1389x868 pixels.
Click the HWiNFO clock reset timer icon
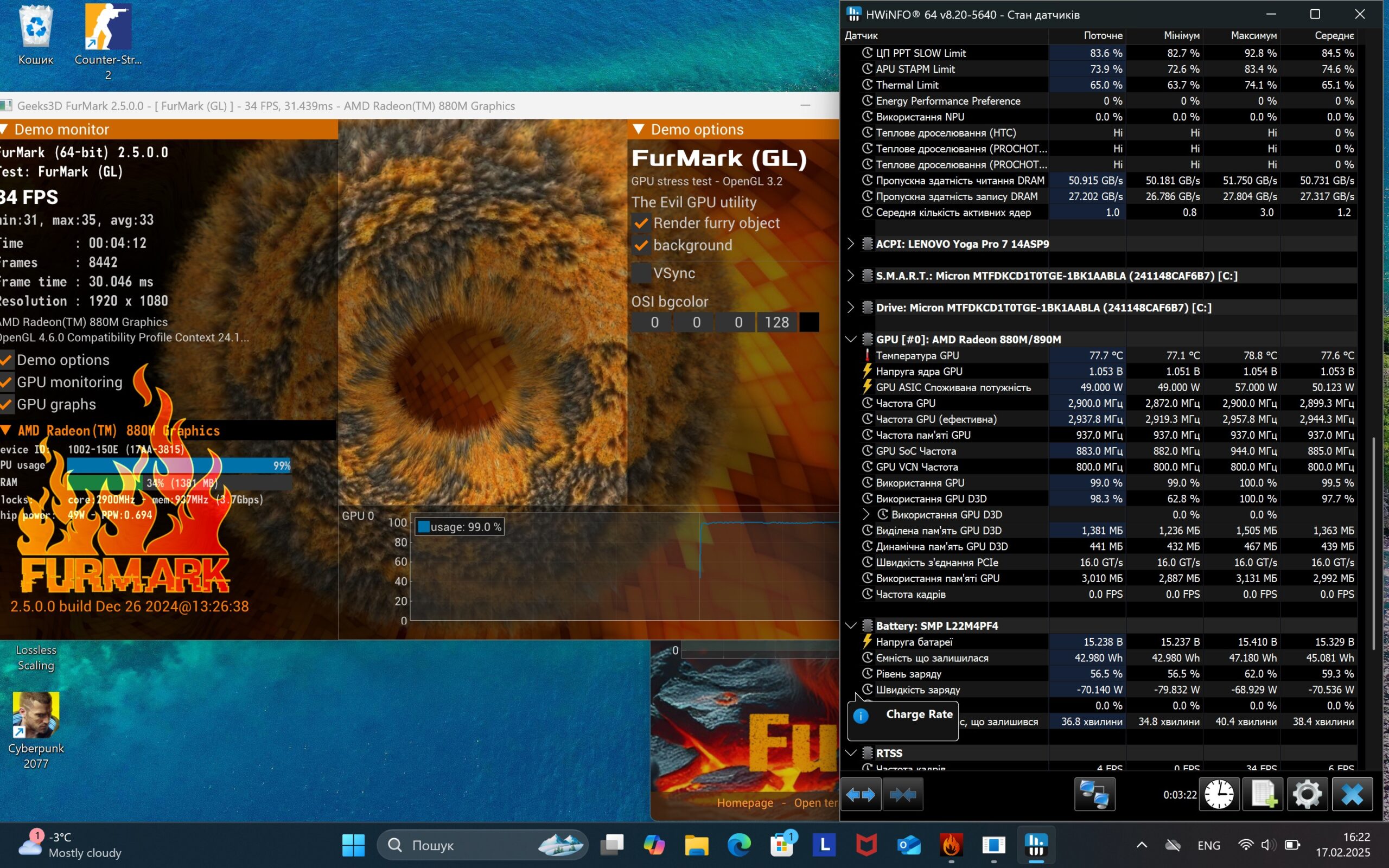coord(1219,795)
